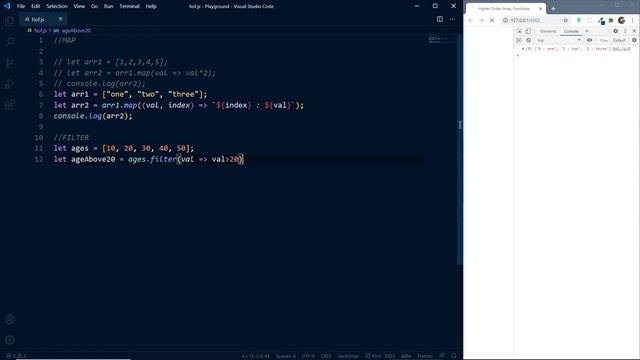Click the console Filter field
Image resolution: width=640 pixels, height=360 pixels.
coord(604,40)
